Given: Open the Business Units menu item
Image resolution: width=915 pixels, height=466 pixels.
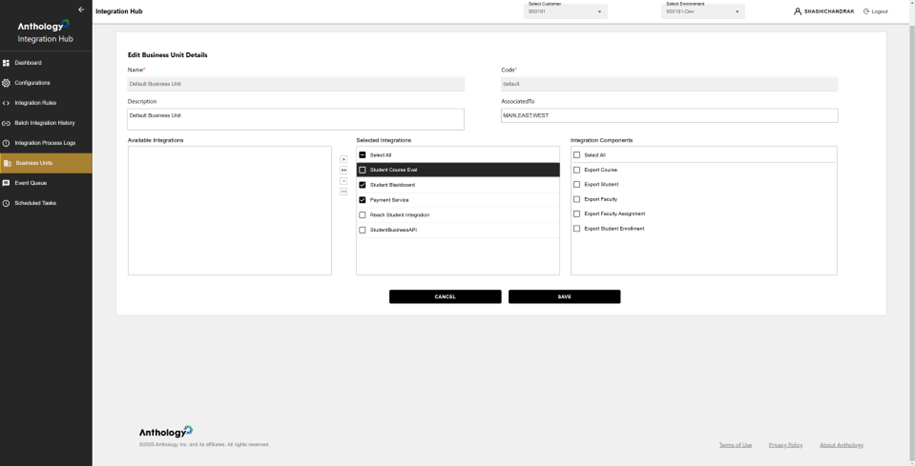Looking at the screenshot, I should (46, 163).
